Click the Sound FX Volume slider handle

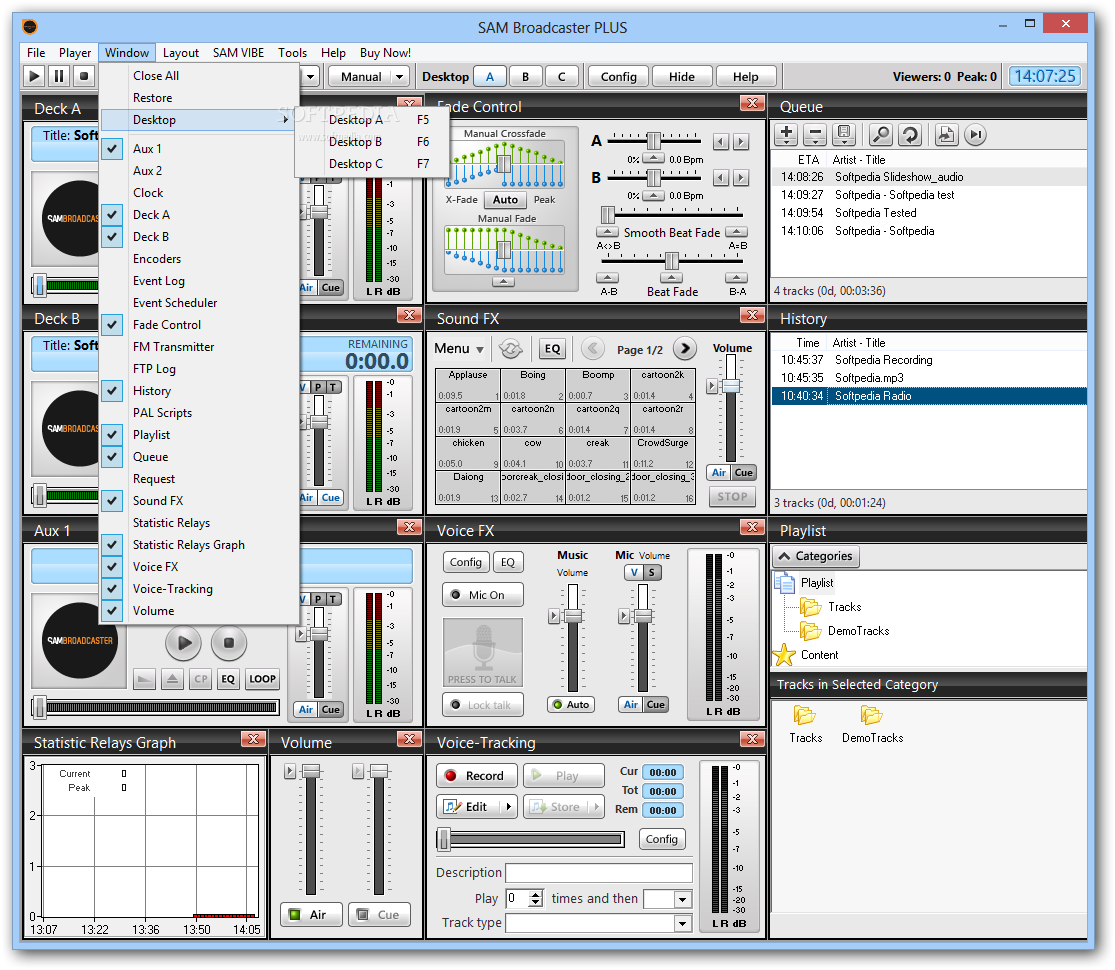coord(731,386)
